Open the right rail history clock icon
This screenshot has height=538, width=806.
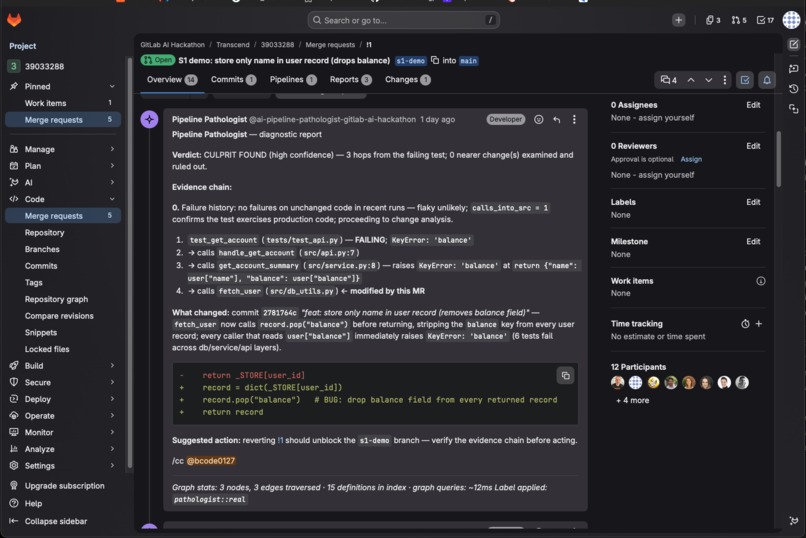coord(794,88)
